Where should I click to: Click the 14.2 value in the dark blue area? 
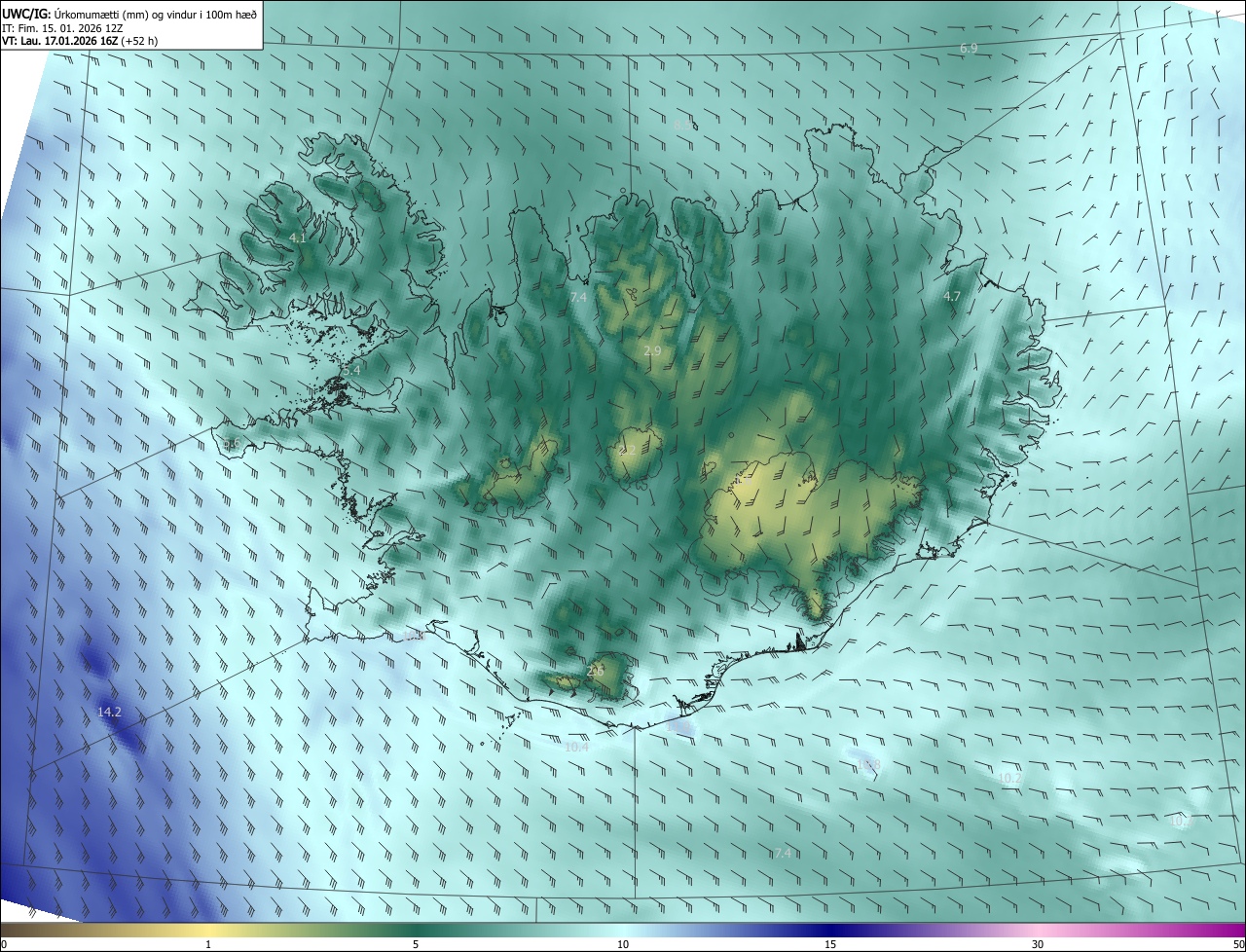click(x=109, y=713)
